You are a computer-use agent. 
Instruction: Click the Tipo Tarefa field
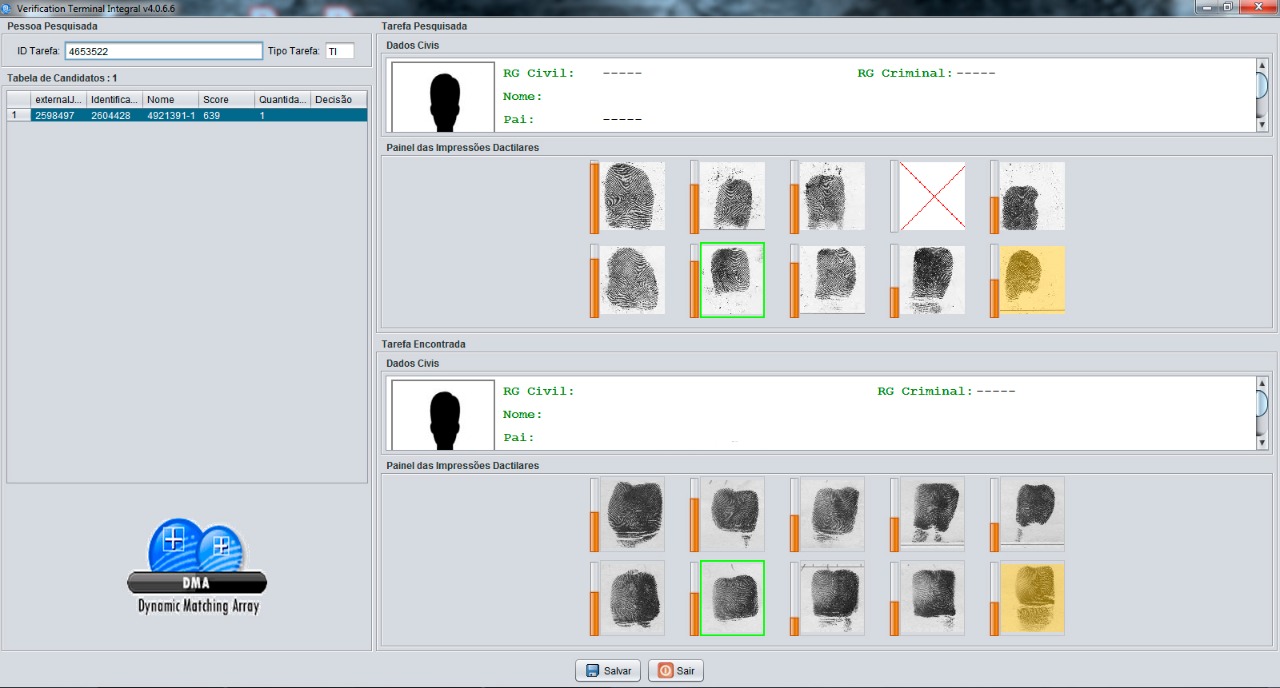[x=339, y=51]
